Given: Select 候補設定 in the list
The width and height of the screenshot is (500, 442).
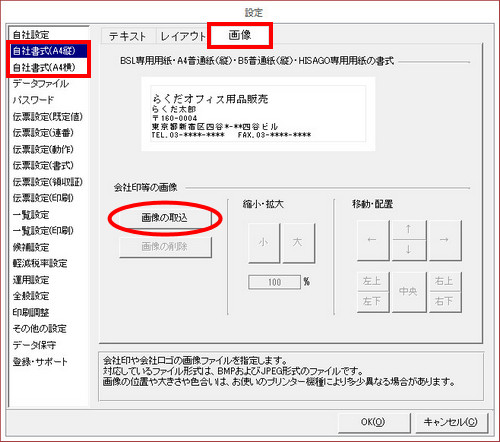Looking at the screenshot, I should click(31, 247).
